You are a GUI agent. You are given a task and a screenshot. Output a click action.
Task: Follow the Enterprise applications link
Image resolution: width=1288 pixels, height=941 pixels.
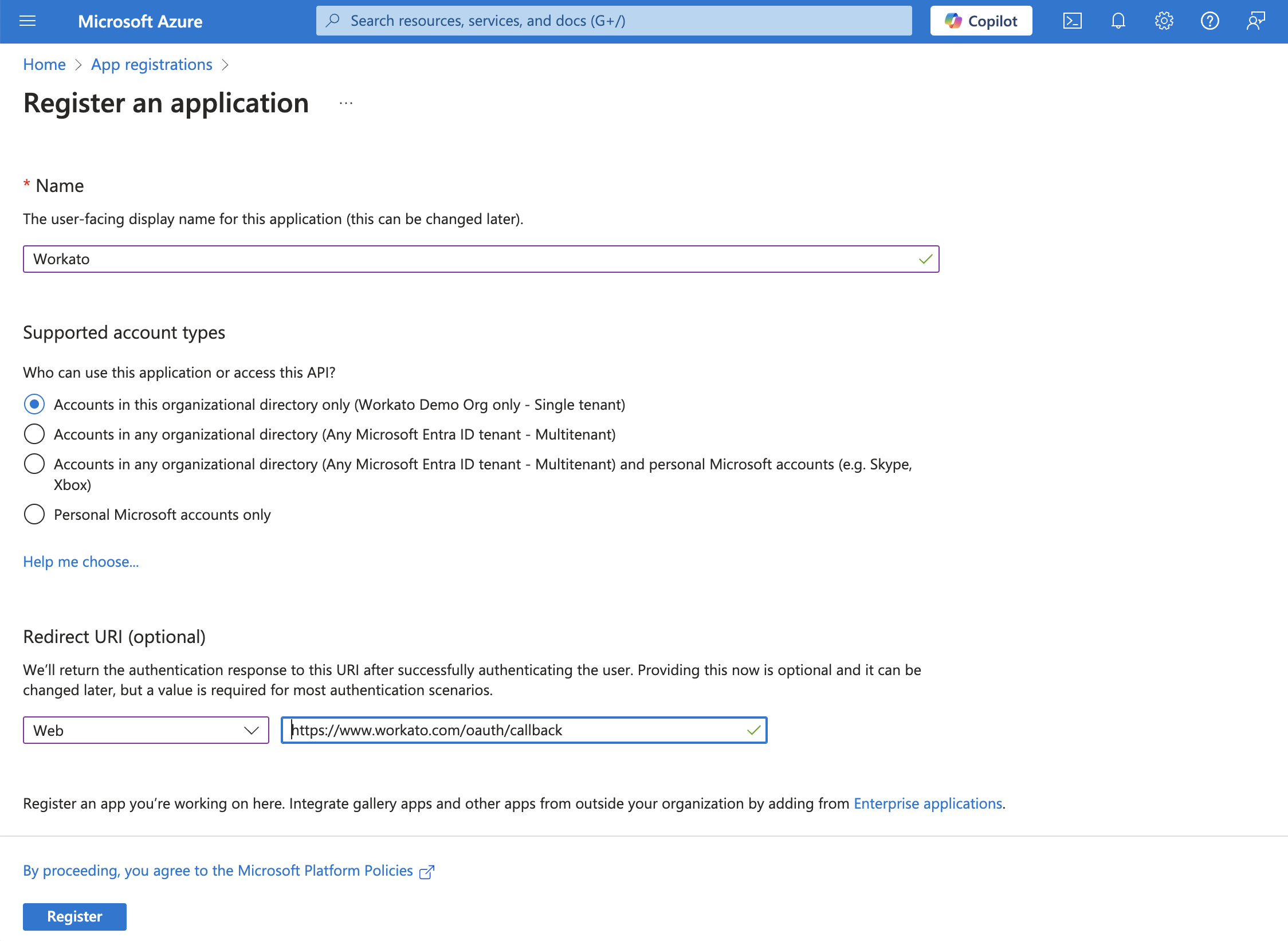pyautogui.click(x=928, y=803)
